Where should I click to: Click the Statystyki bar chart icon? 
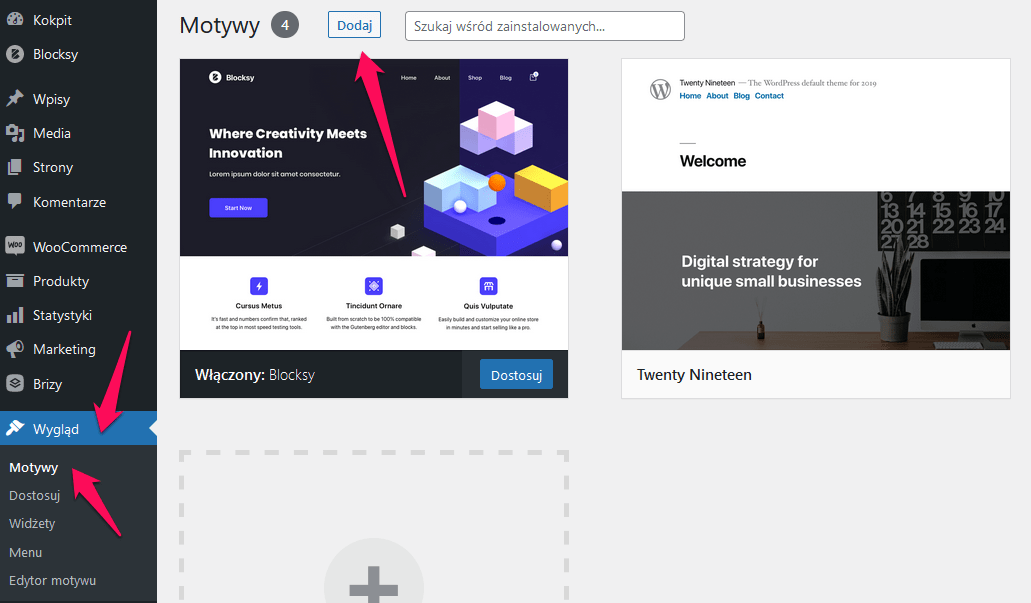coord(15,315)
